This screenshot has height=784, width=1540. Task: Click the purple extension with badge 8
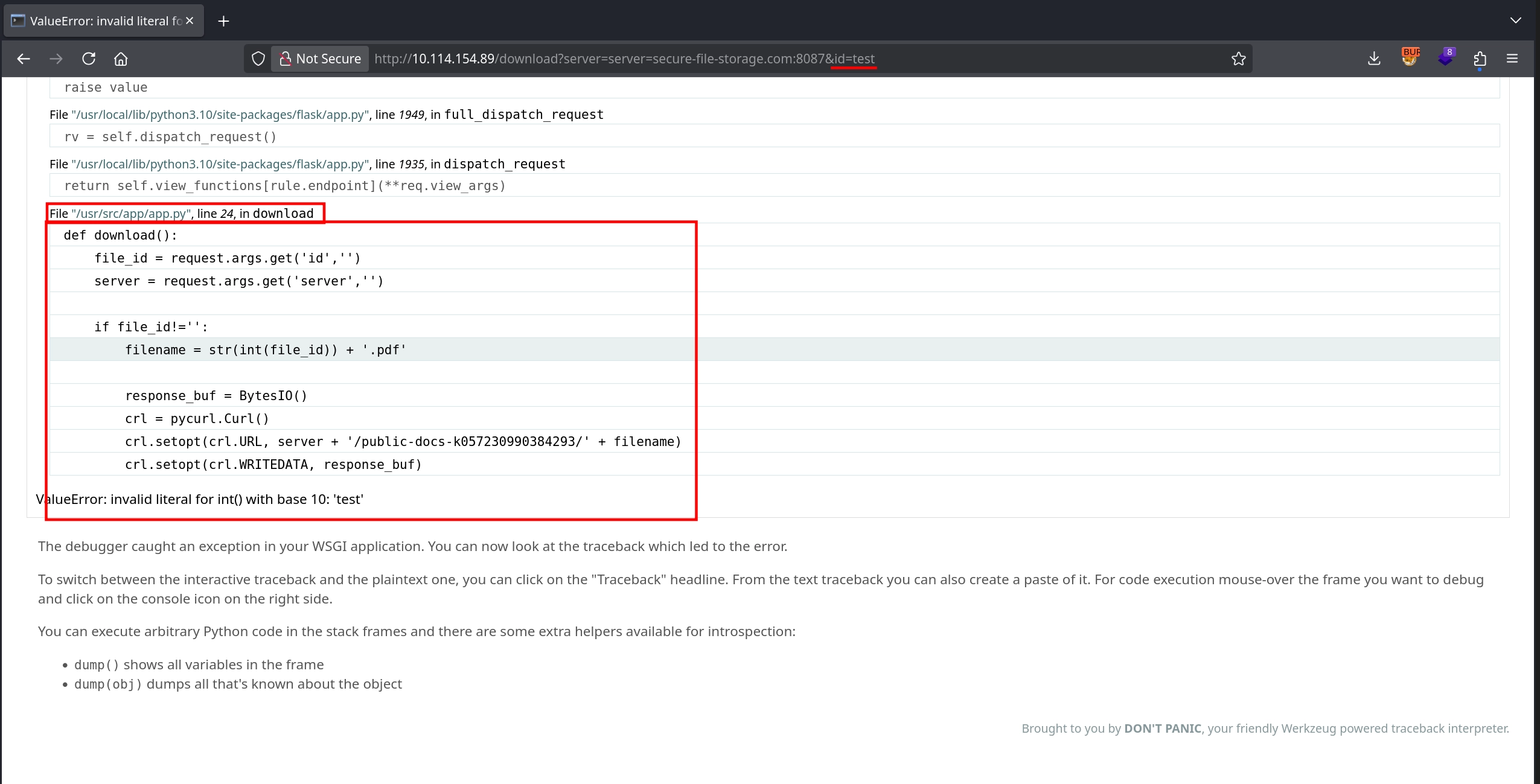(x=1446, y=58)
